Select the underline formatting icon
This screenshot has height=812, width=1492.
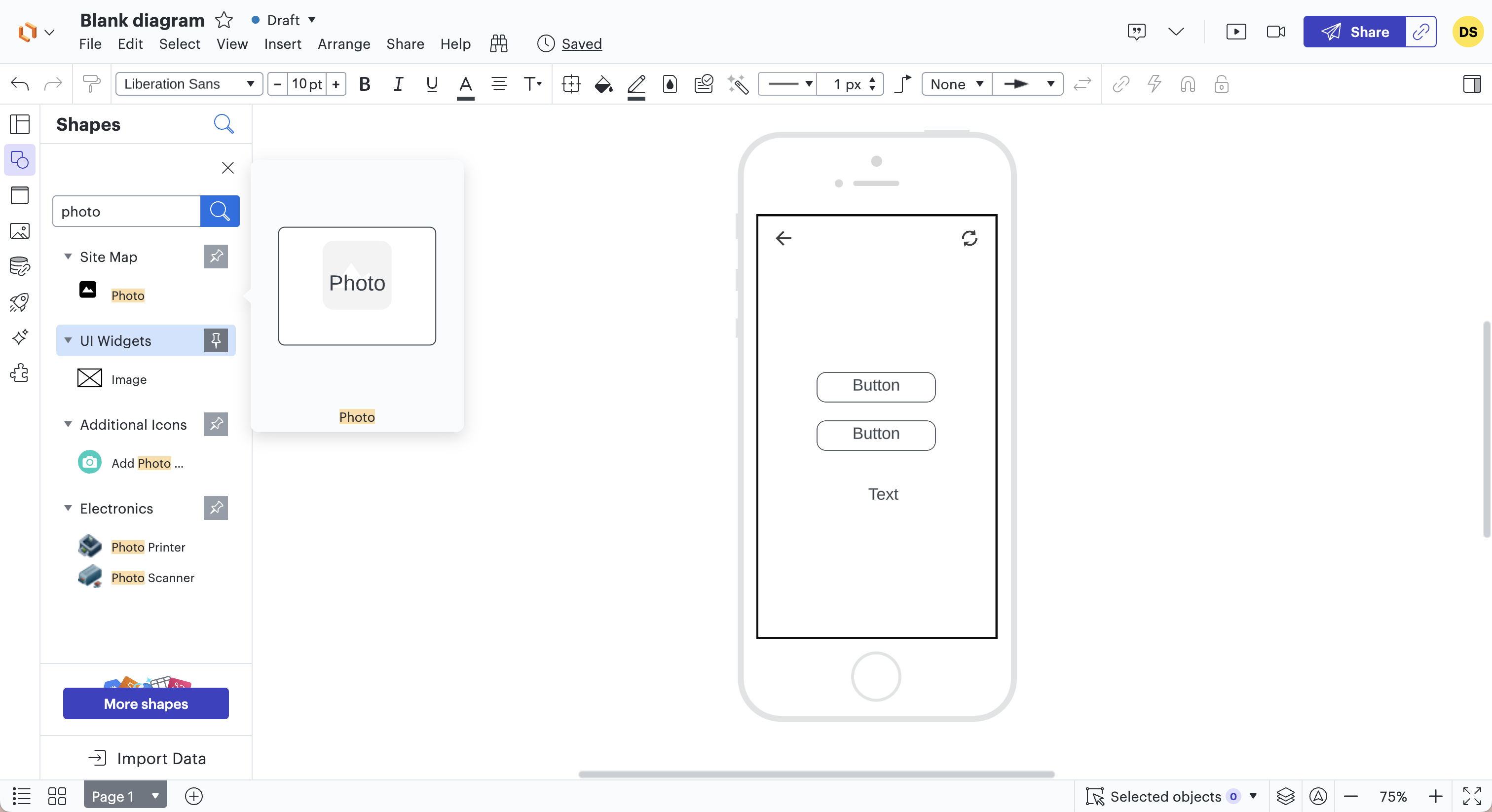tap(432, 84)
